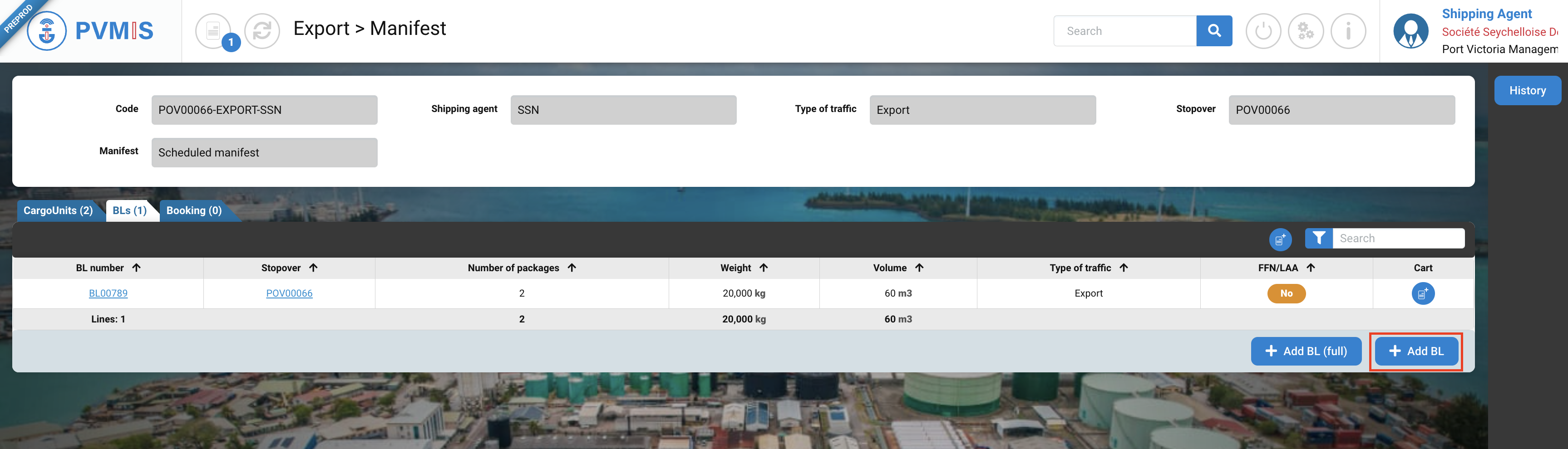Click the information icon in header

pos(1348,31)
